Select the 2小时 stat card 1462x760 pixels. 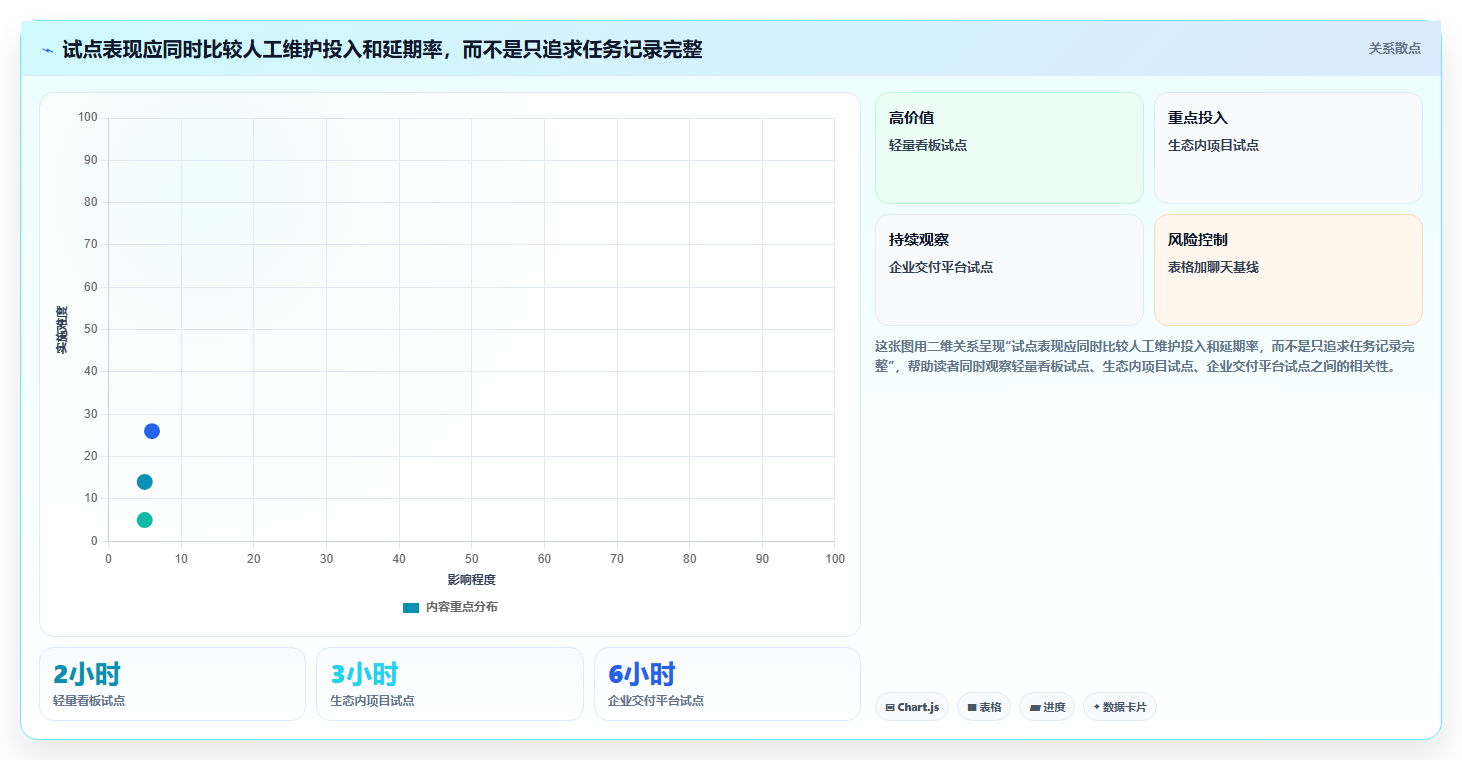(x=172, y=684)
